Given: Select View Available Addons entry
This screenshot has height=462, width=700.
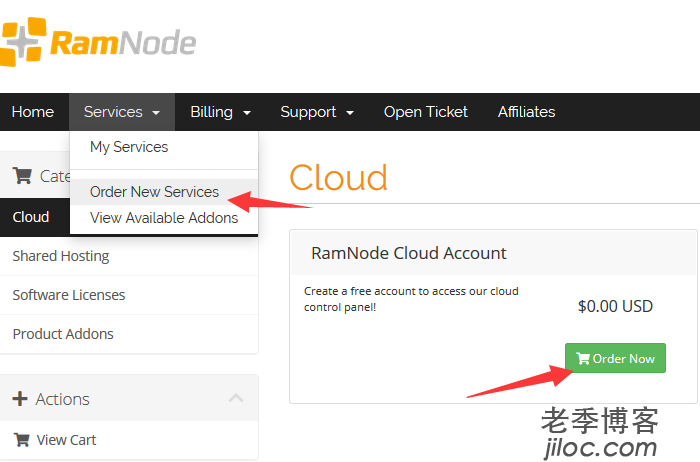Looking at the screenshot, I should pyautogui.click(x=164, y=218).
